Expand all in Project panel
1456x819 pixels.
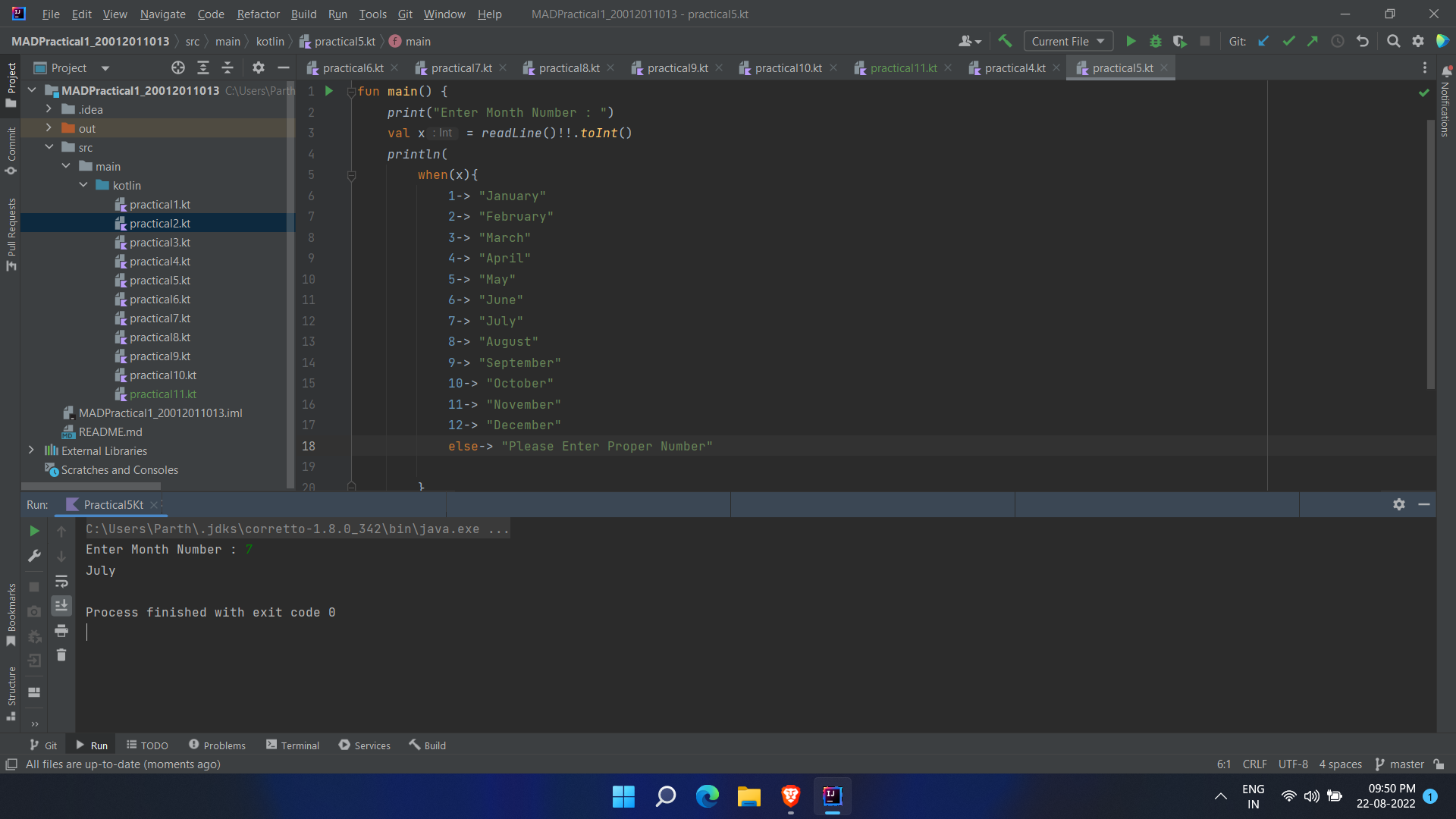(x=203, y=68)
